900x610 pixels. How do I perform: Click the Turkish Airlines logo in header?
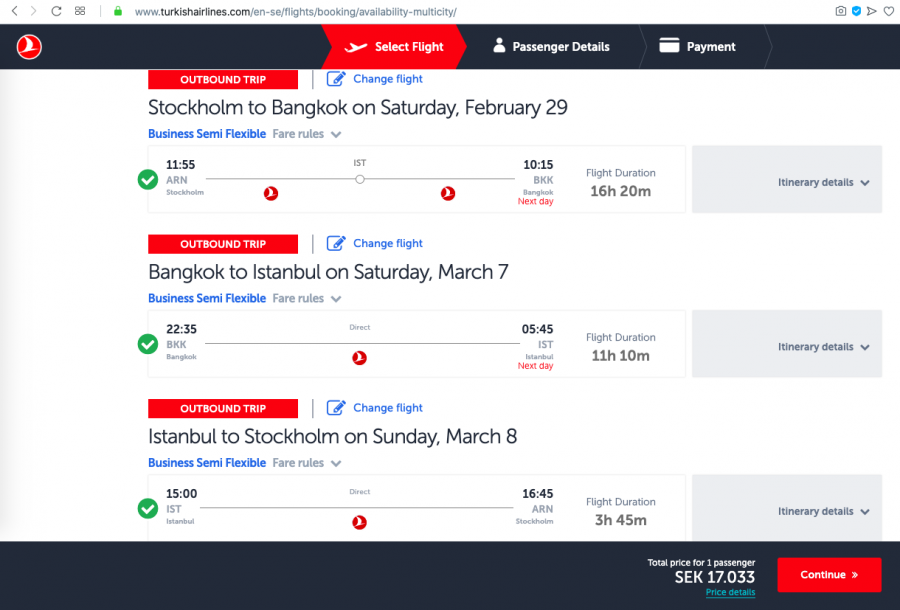29,46
